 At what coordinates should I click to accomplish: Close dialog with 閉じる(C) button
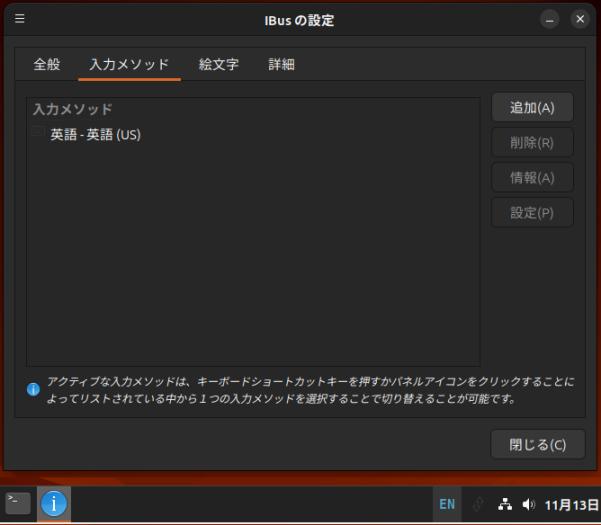(x=538, y=445)
